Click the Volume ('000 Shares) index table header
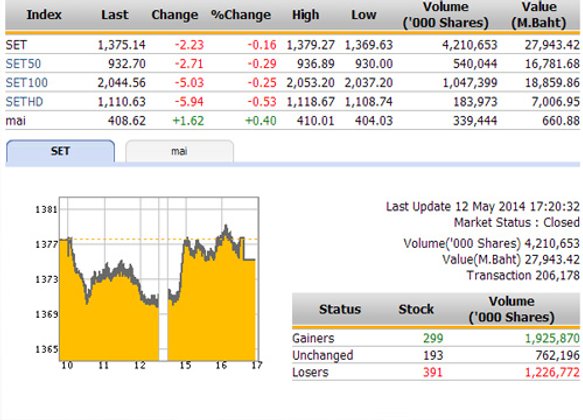 (x=445, y=15)
